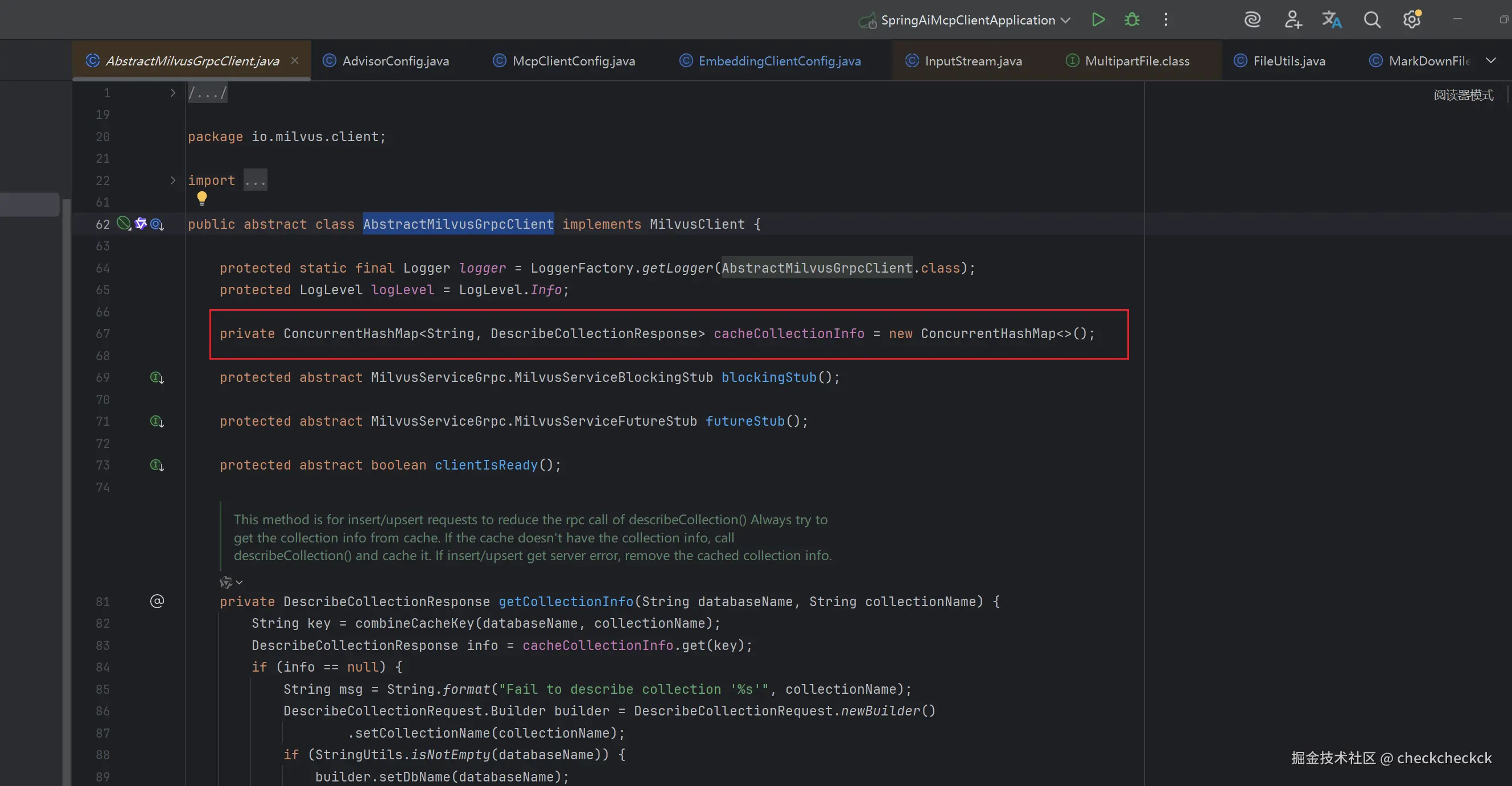Click the no-usages gutter icon on line 62
The width and height of the screenshot is (1512, 786).
point(123,223)
